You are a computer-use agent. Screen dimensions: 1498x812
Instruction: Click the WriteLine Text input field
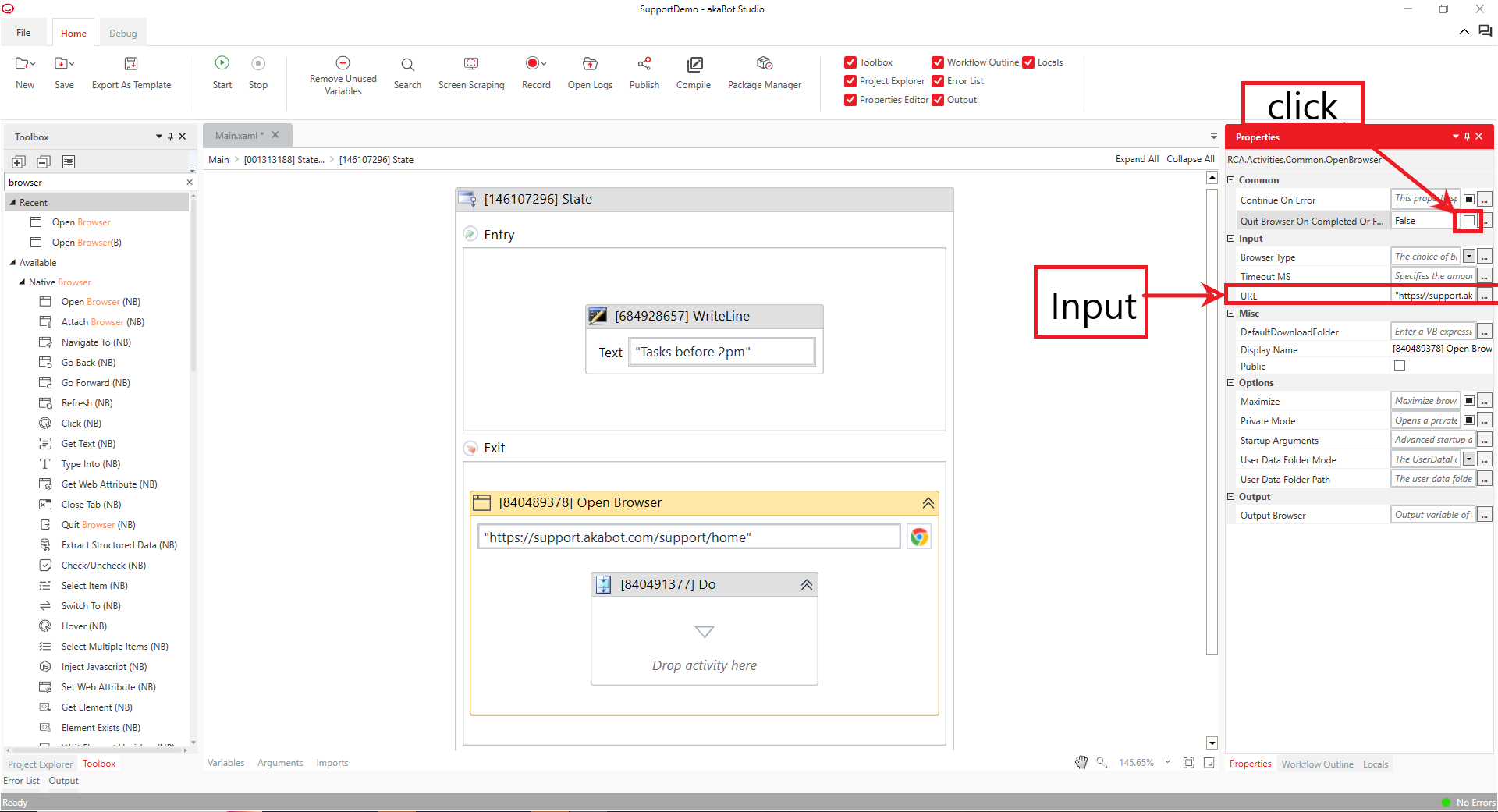[x=722, y=352]
